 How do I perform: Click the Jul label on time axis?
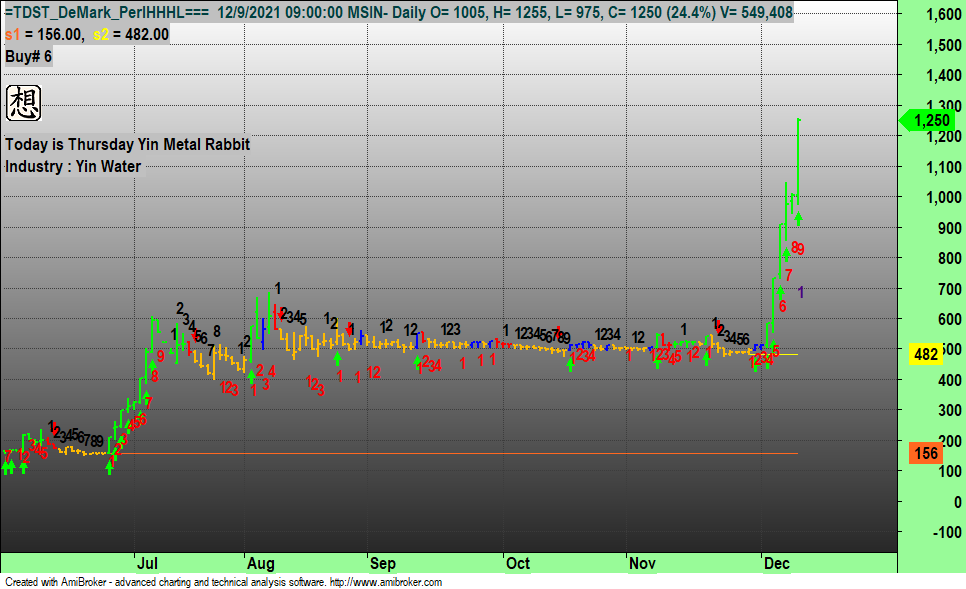[147, 563]
